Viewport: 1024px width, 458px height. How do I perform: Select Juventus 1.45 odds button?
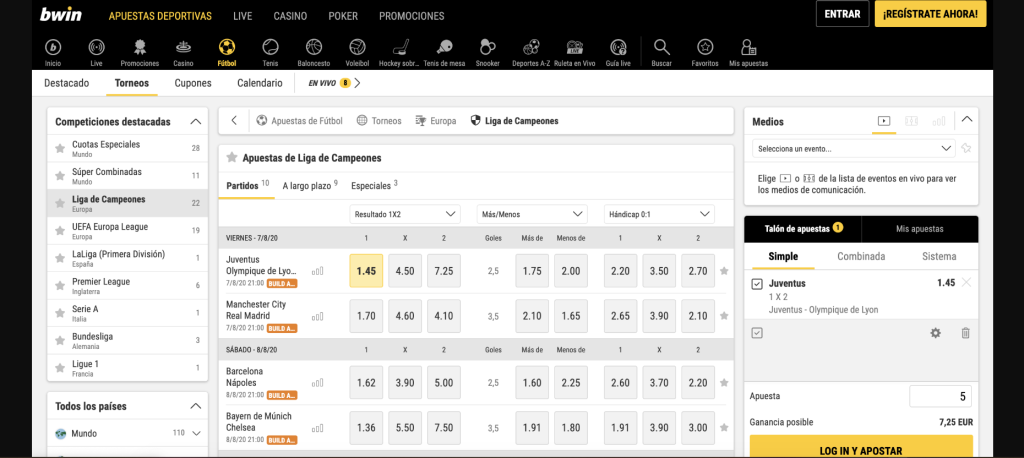(x=366, y=270)
